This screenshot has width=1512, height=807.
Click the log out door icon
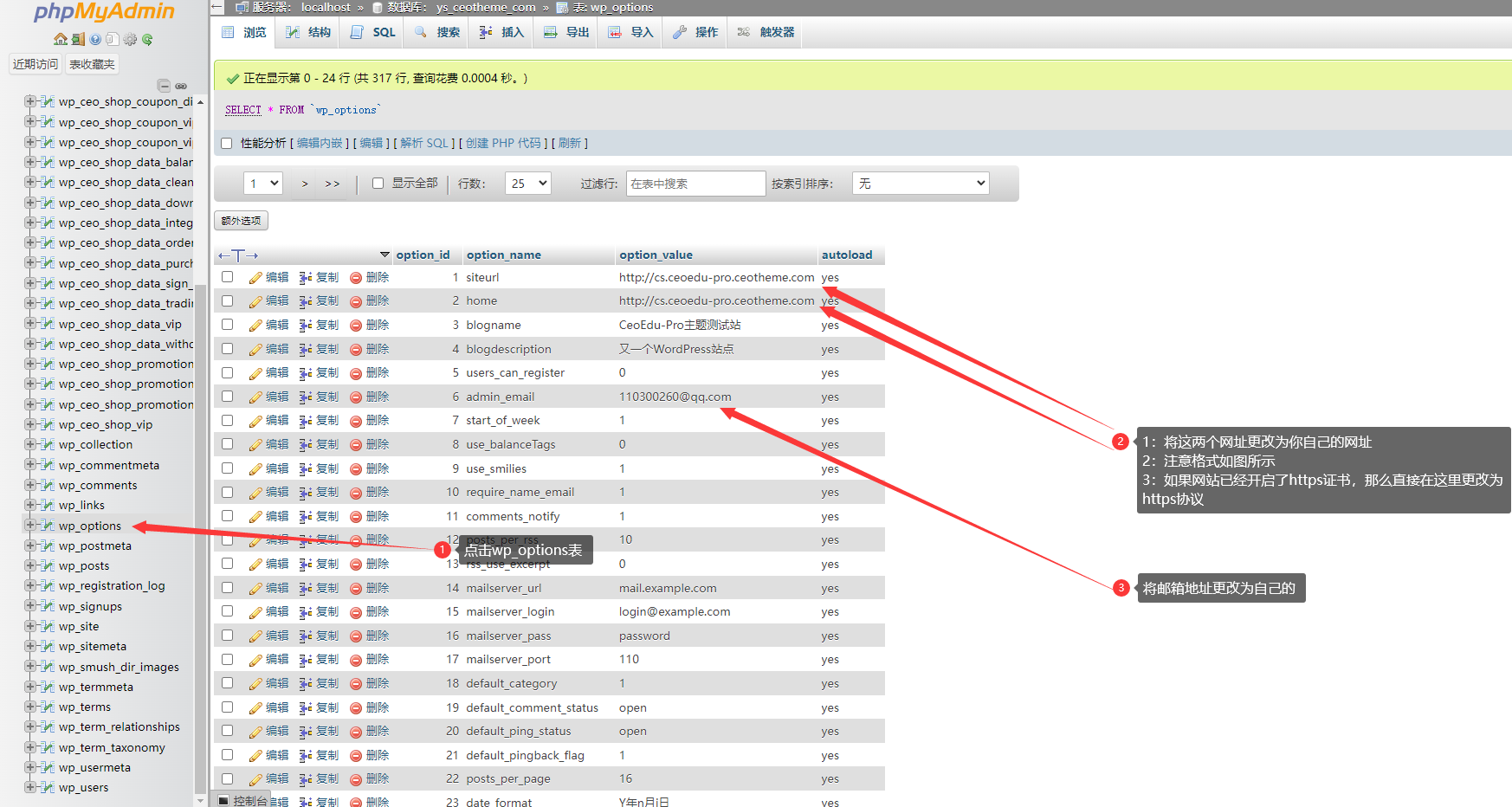pyautogui.click(x=78, y=39)
